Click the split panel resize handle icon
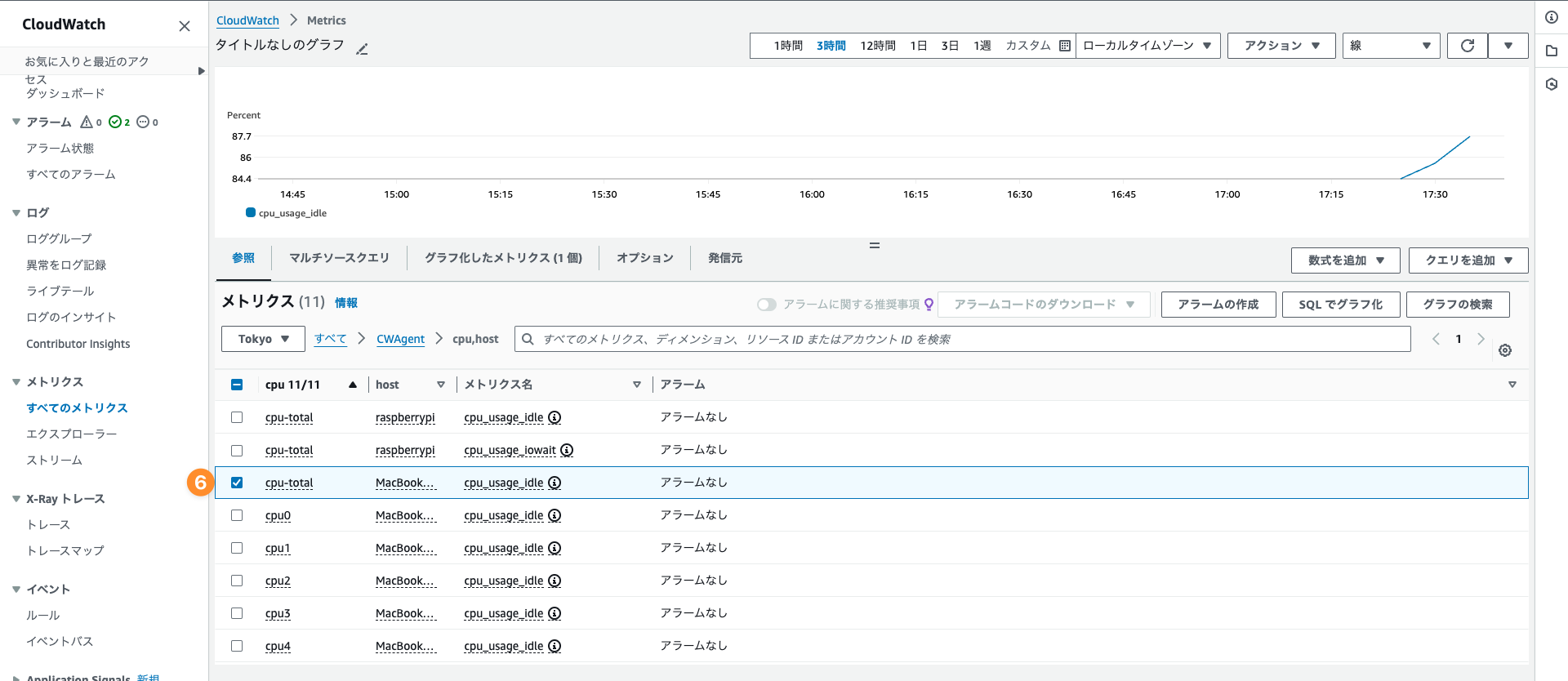This screenshot has height=681, width=1568. click(875, 245)
